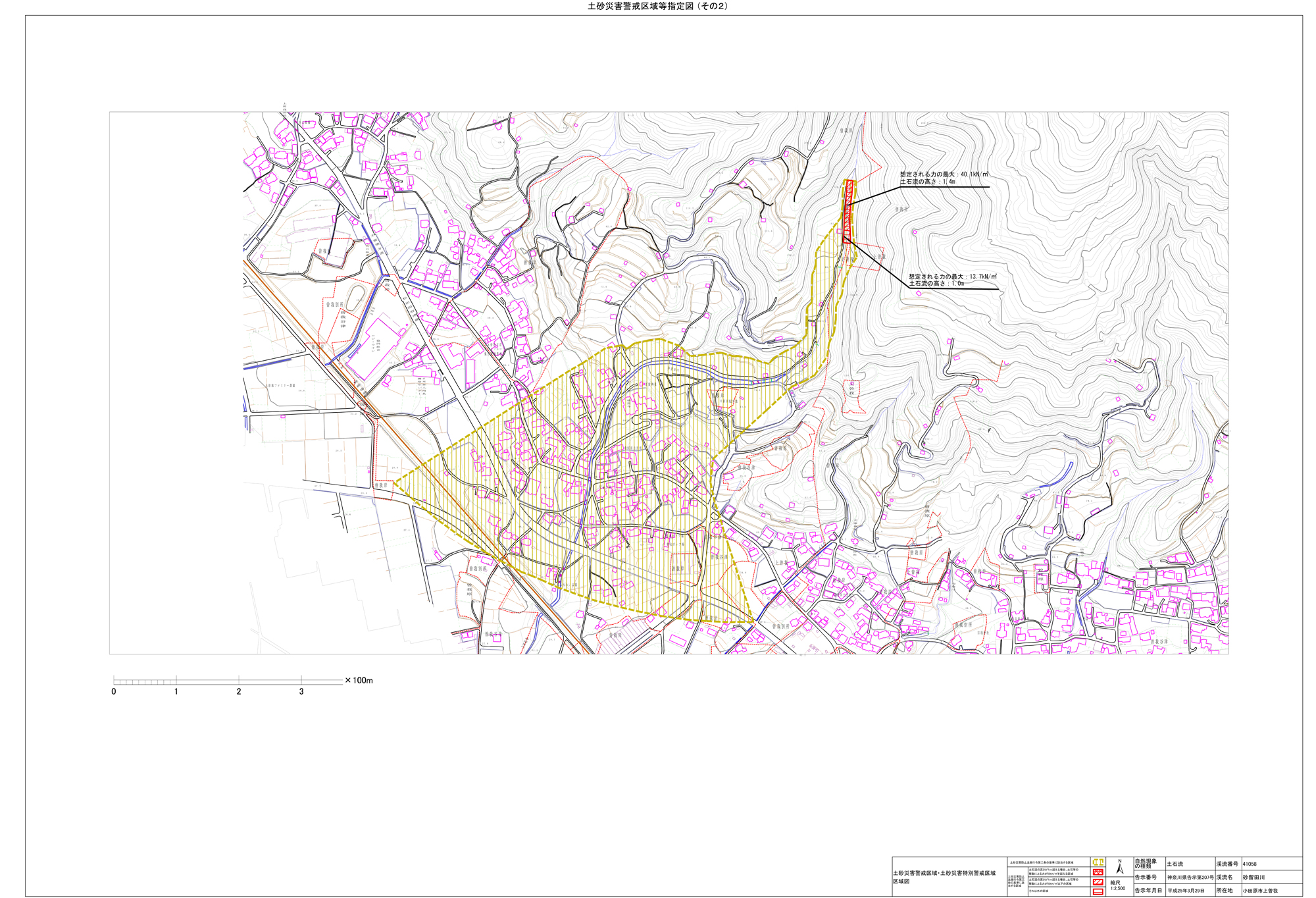The height and width of the screenshot is (898, 1316).
Task: Click the red diagonal-striped legend symbol
Action: point(1098,882)
